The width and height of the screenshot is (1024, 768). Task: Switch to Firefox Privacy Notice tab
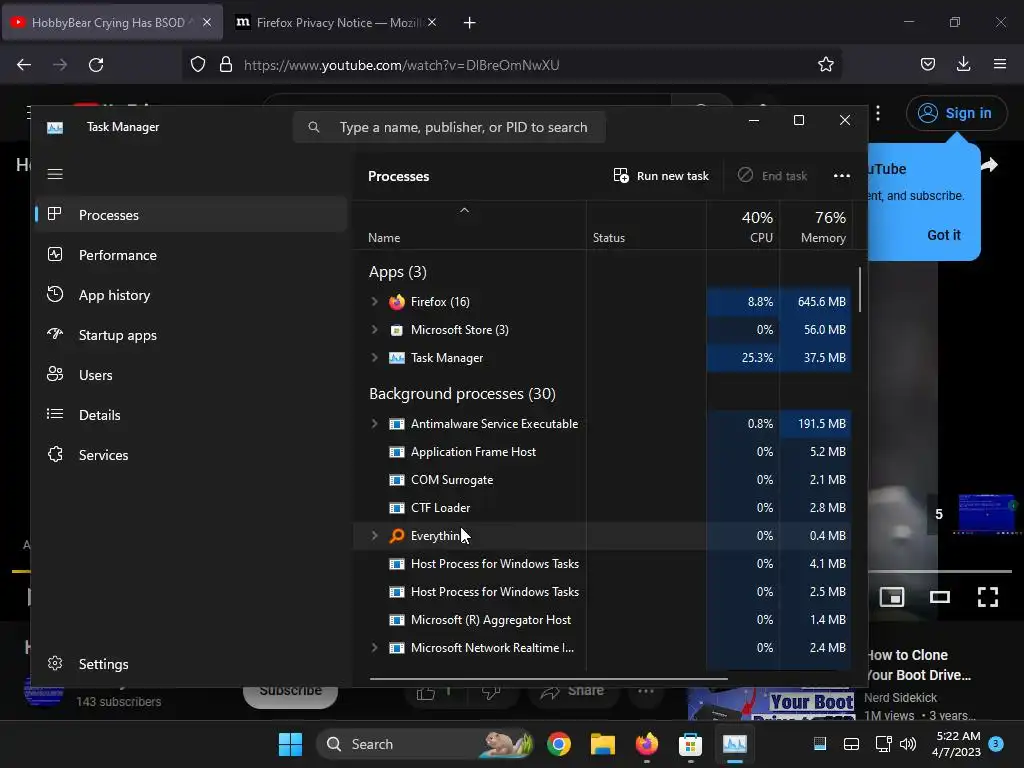(336, 23)
